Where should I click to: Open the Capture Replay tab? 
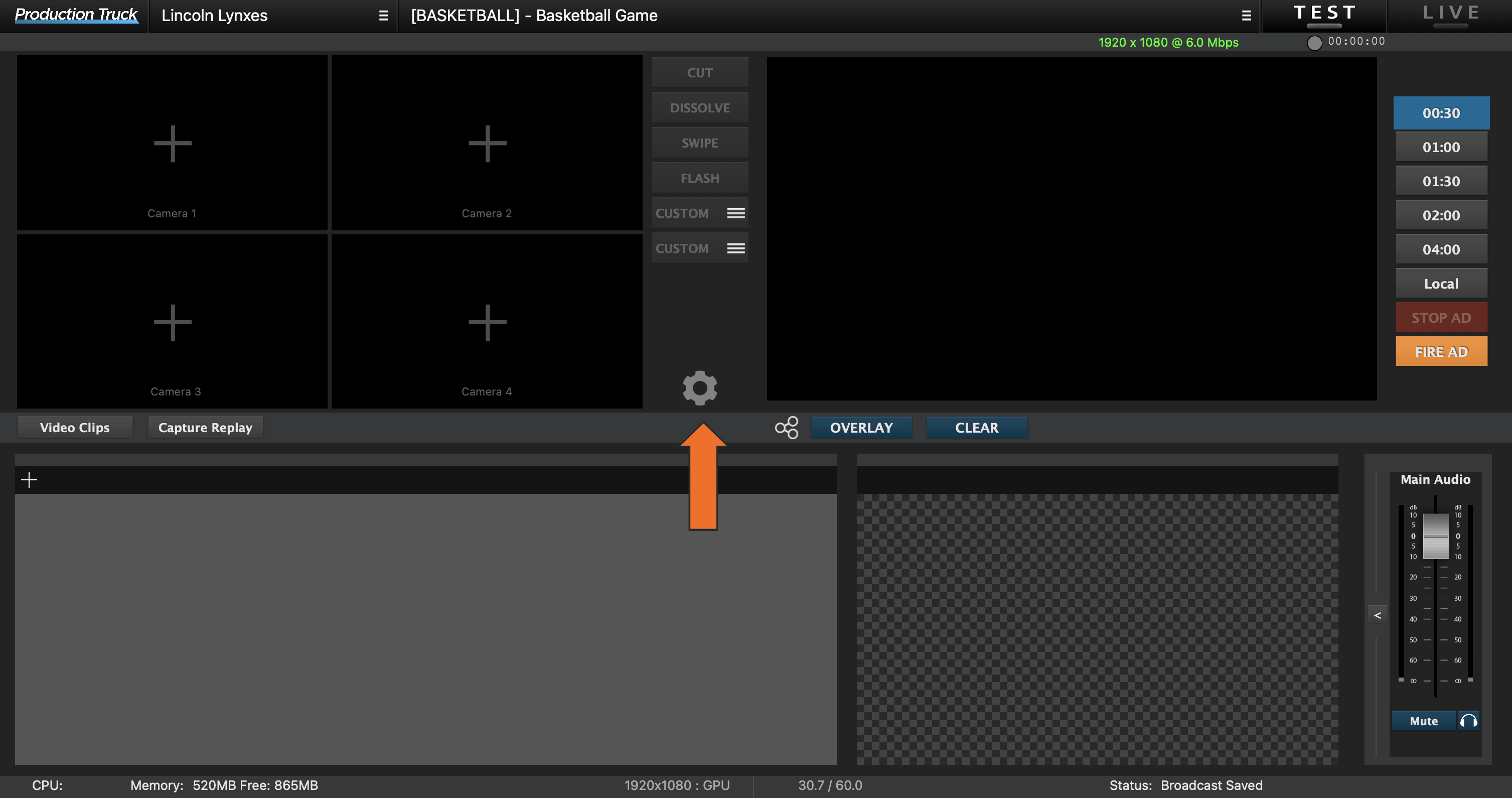(x=205, y=428)
